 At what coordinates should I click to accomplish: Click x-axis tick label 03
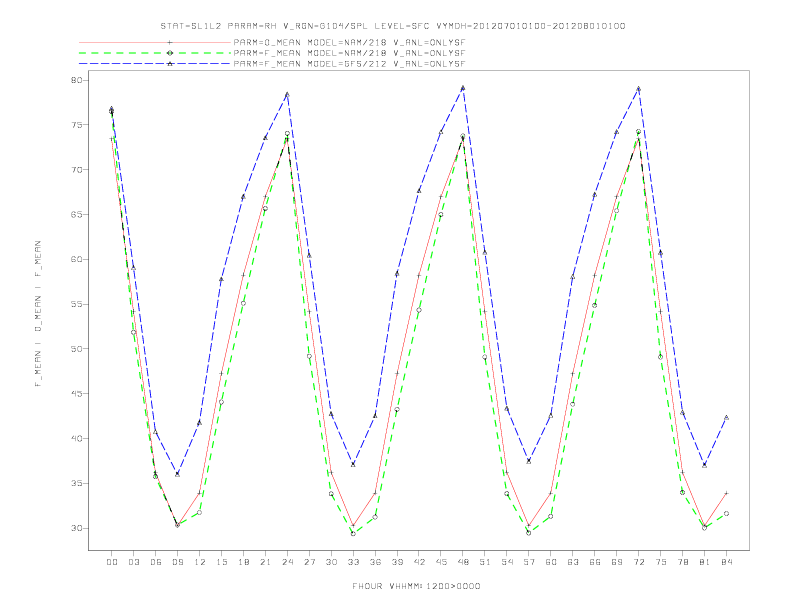pyautogui.click(x=133, y=562)
